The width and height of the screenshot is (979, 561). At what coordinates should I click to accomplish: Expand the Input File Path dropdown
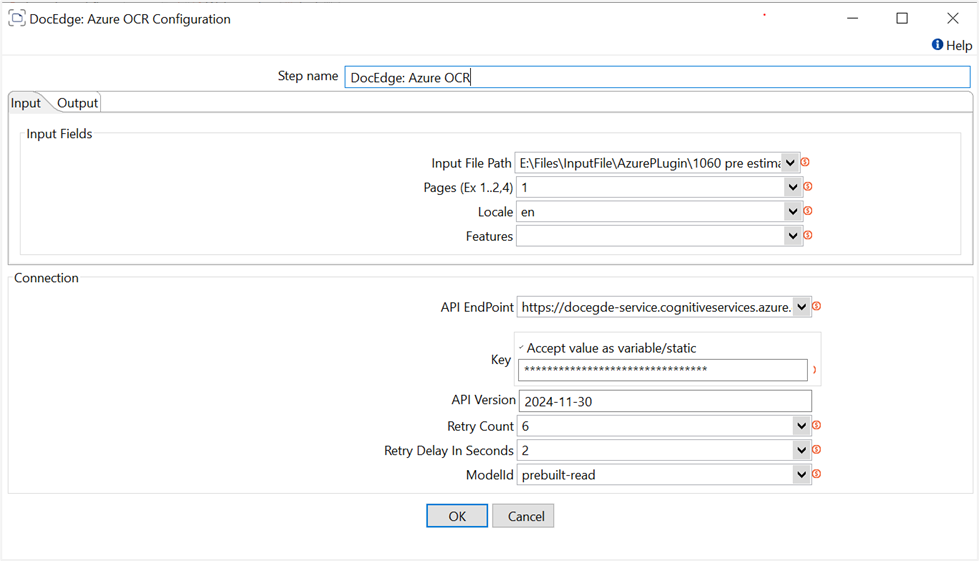click(790, 163)
